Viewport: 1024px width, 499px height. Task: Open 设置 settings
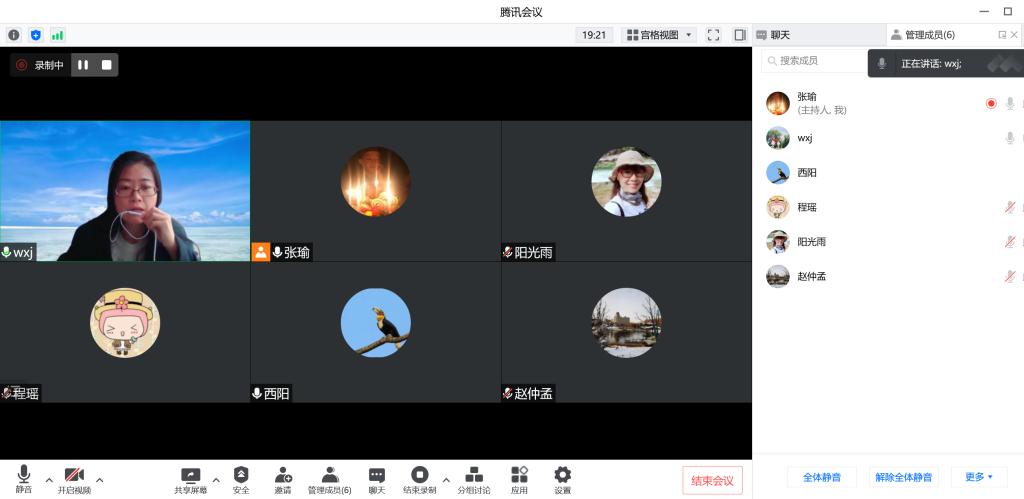[x=562, y=479]
